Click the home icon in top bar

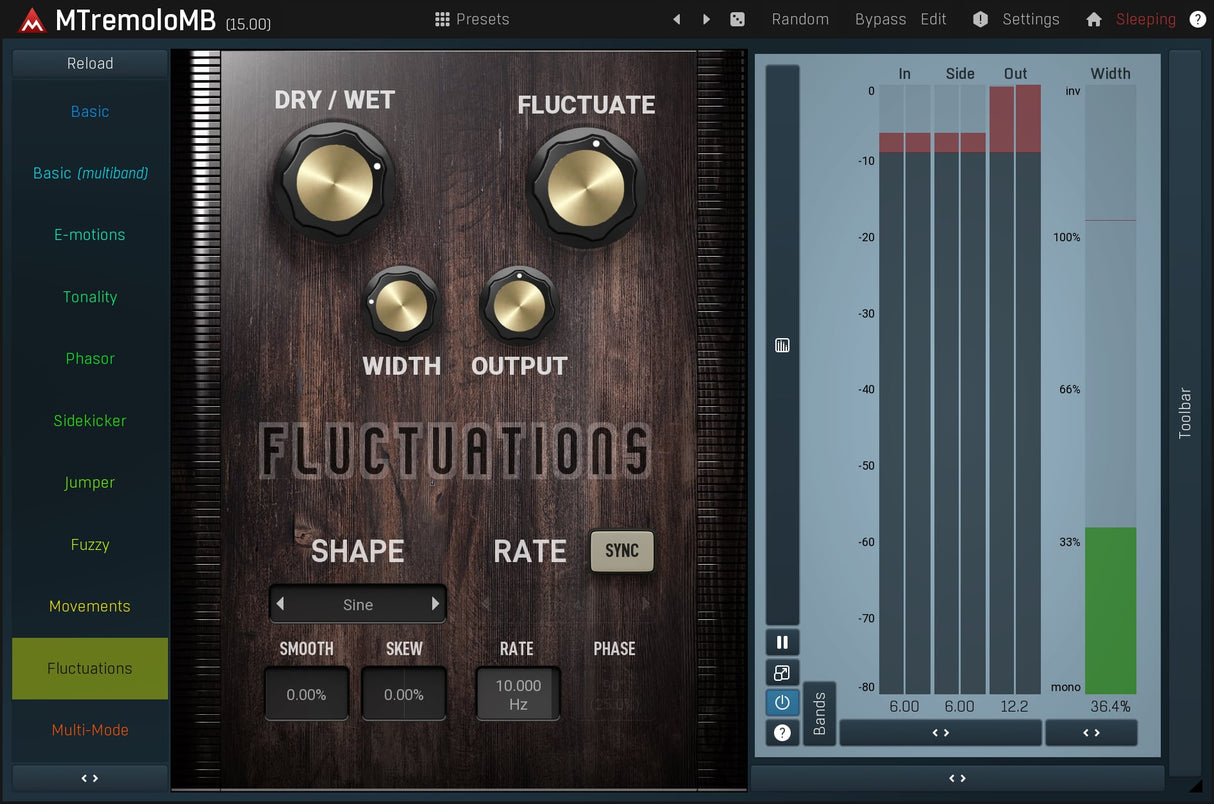point(1093,19)
